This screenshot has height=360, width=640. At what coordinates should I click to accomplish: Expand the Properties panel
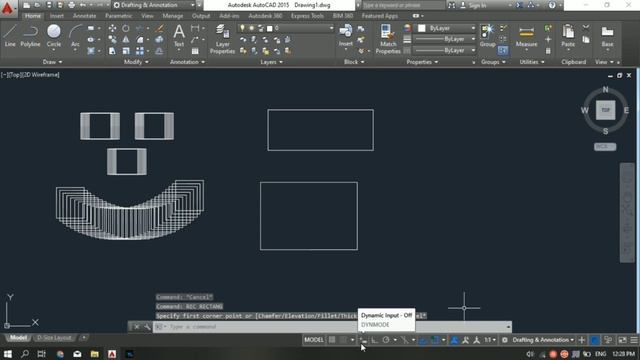pyautogui.click(x=422, y=62)
